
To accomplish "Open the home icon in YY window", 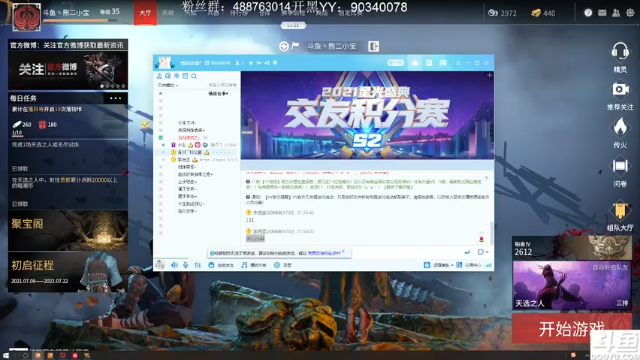I will [x=415, y=63].
